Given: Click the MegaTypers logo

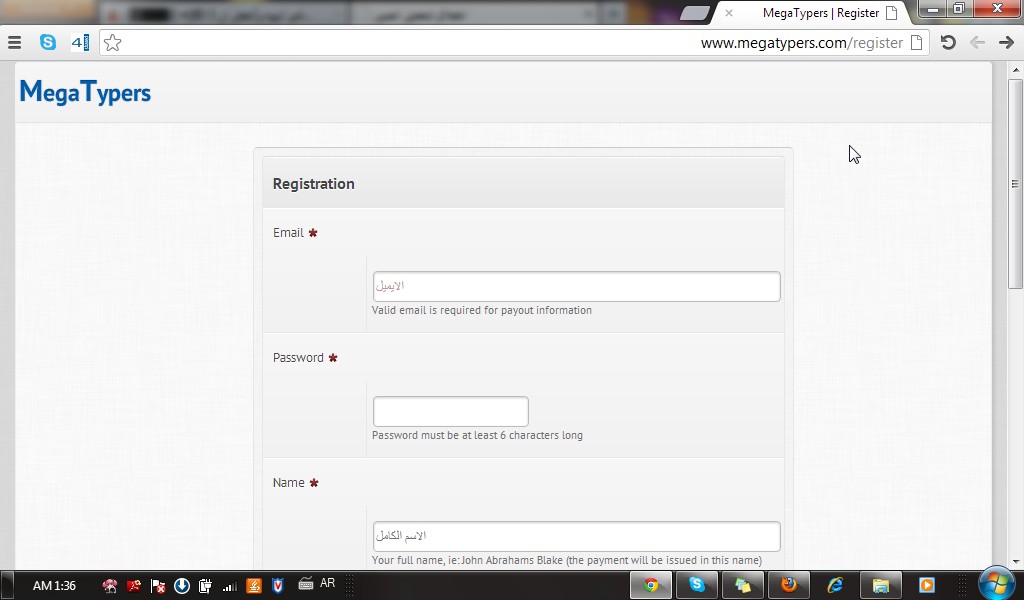Looking at the screenshot, I should pos(86,92).
